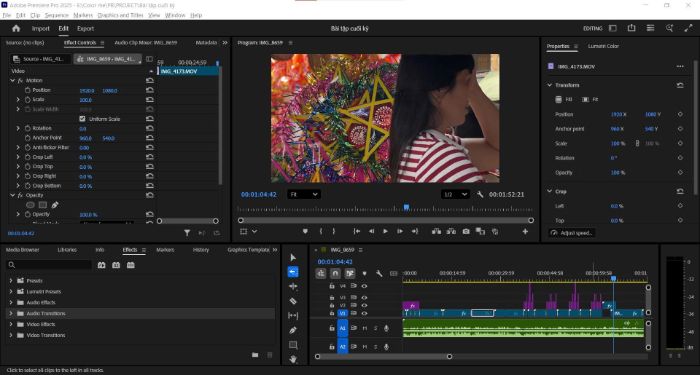The image size is (700, 375).
Task: Draw a rectangle opacity mask
Action: tap(43, 205)
